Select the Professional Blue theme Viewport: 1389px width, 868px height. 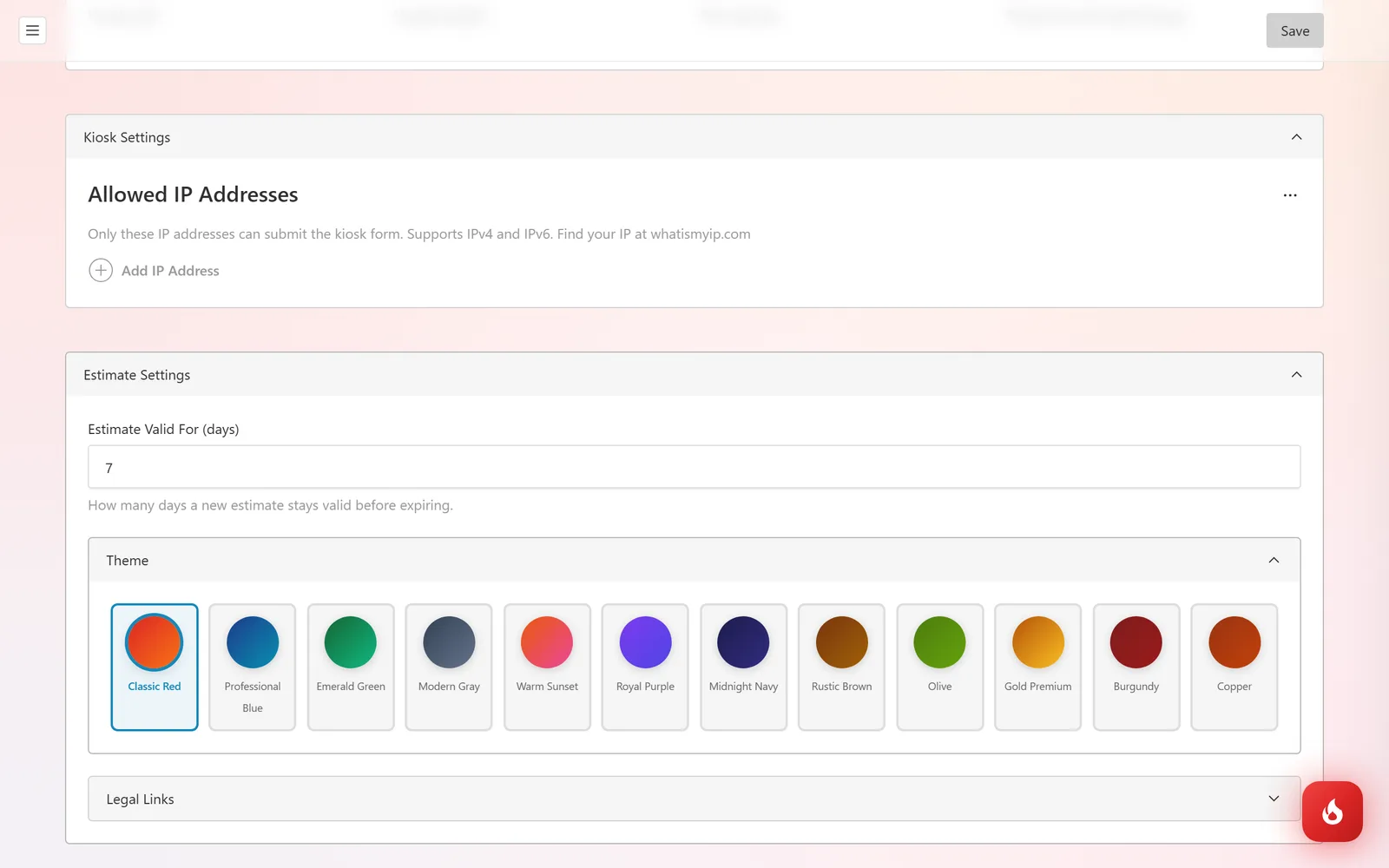point(253,667)
